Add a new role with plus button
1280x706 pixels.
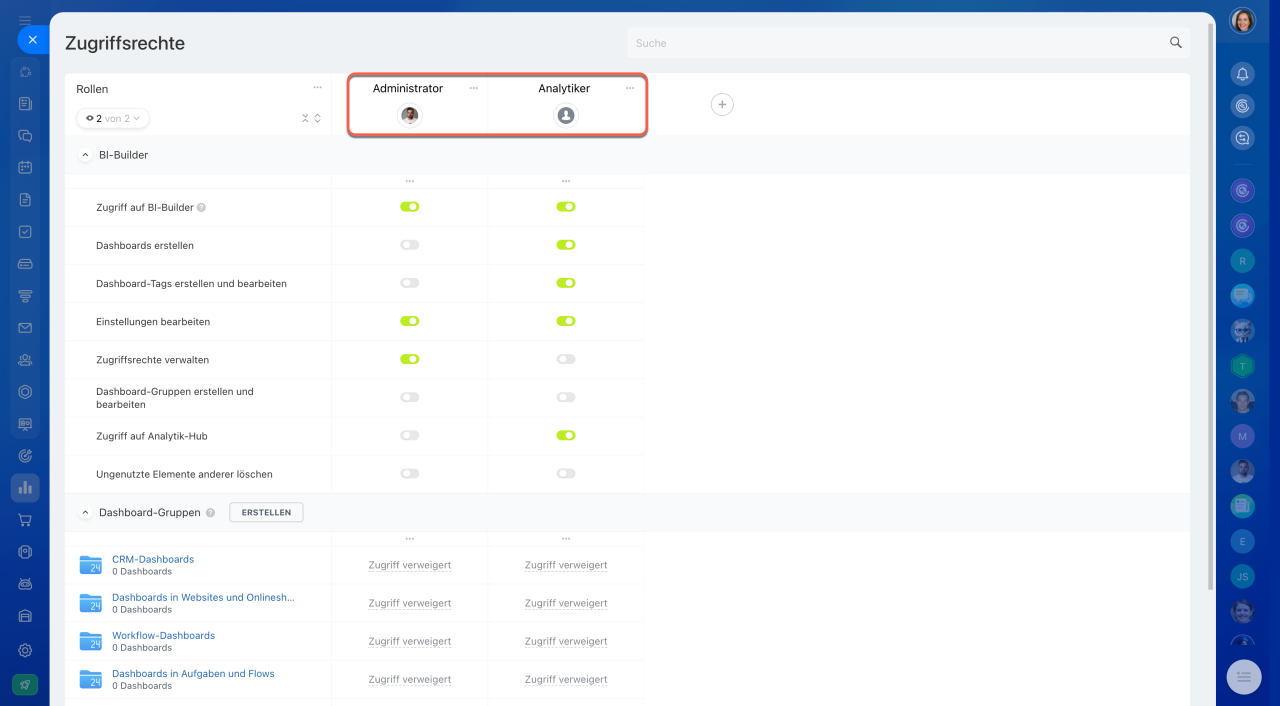coord(722,104)
